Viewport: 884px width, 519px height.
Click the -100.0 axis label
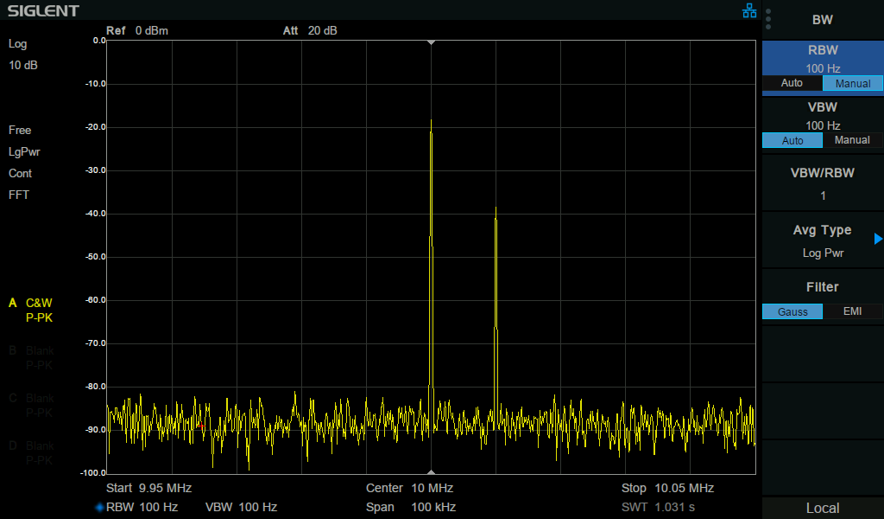click(93, 473)
